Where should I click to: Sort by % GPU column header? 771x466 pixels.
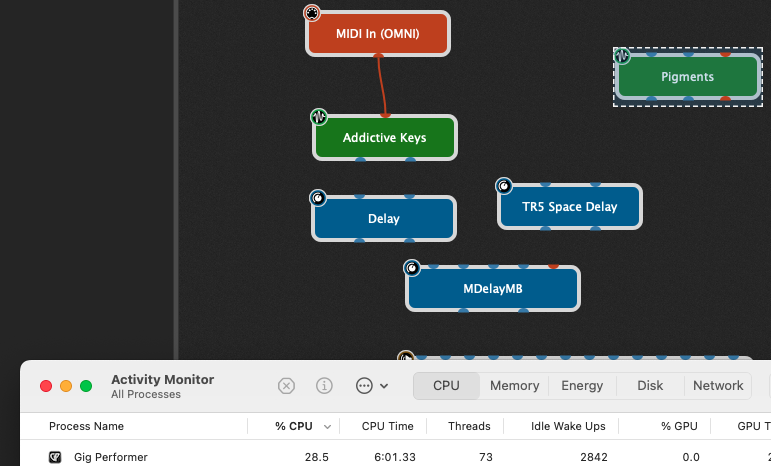pos(679,426)
